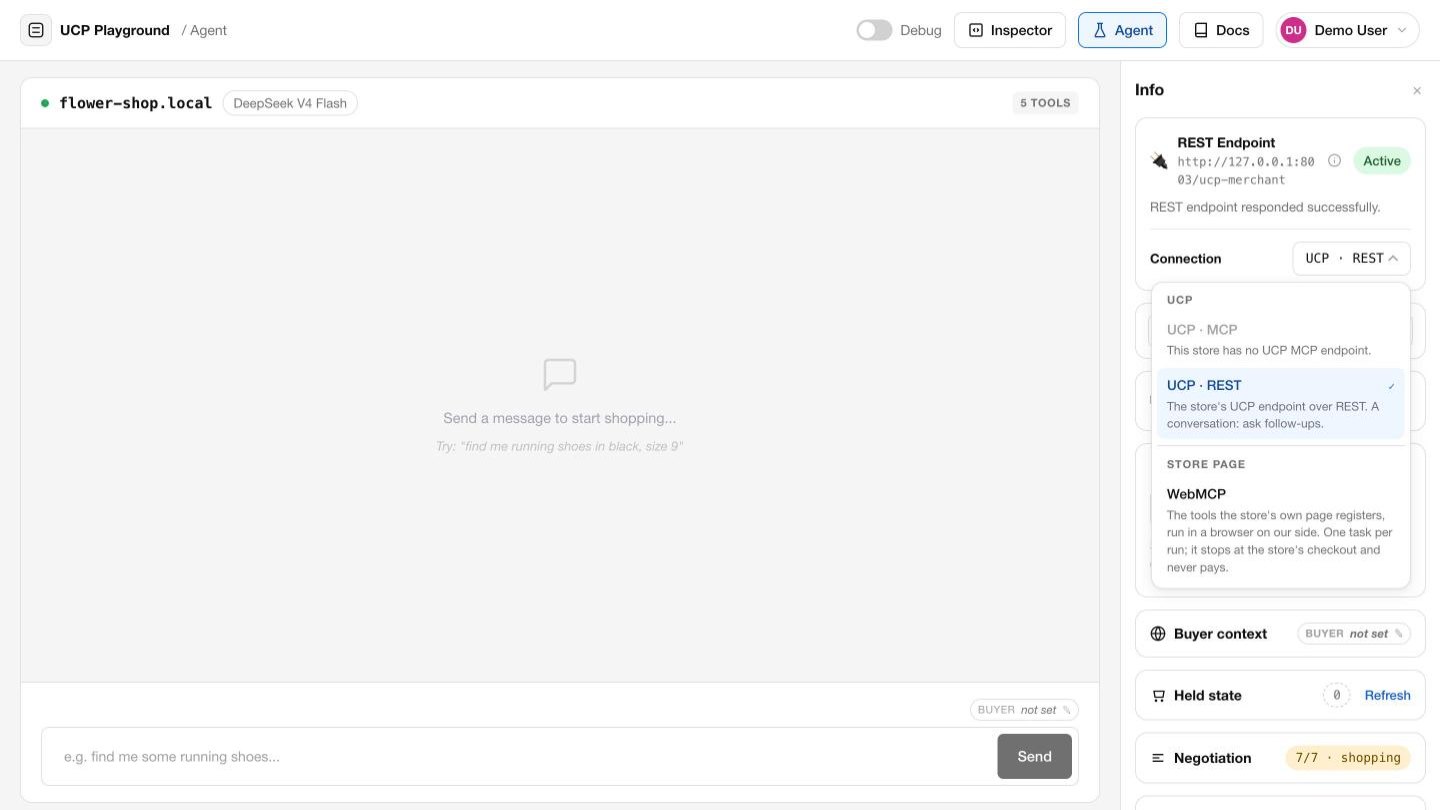
Task: Click the flower-shop.local store name
Action: tap(136, 103)
